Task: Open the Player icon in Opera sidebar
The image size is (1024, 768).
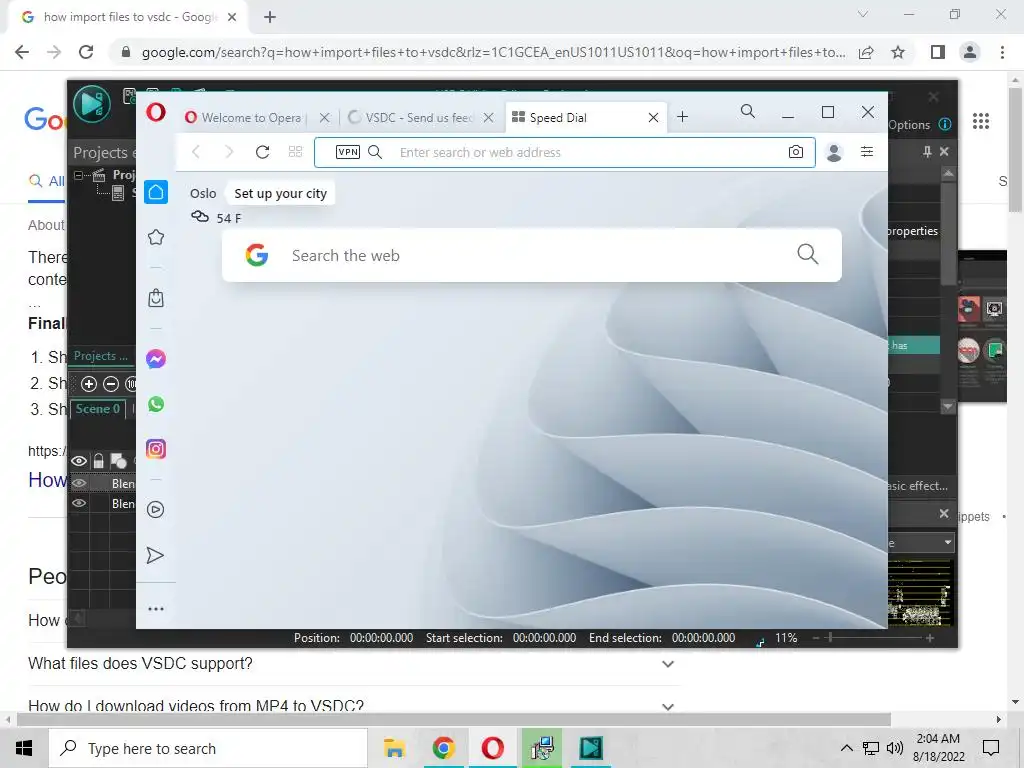Action: (155, 509)
